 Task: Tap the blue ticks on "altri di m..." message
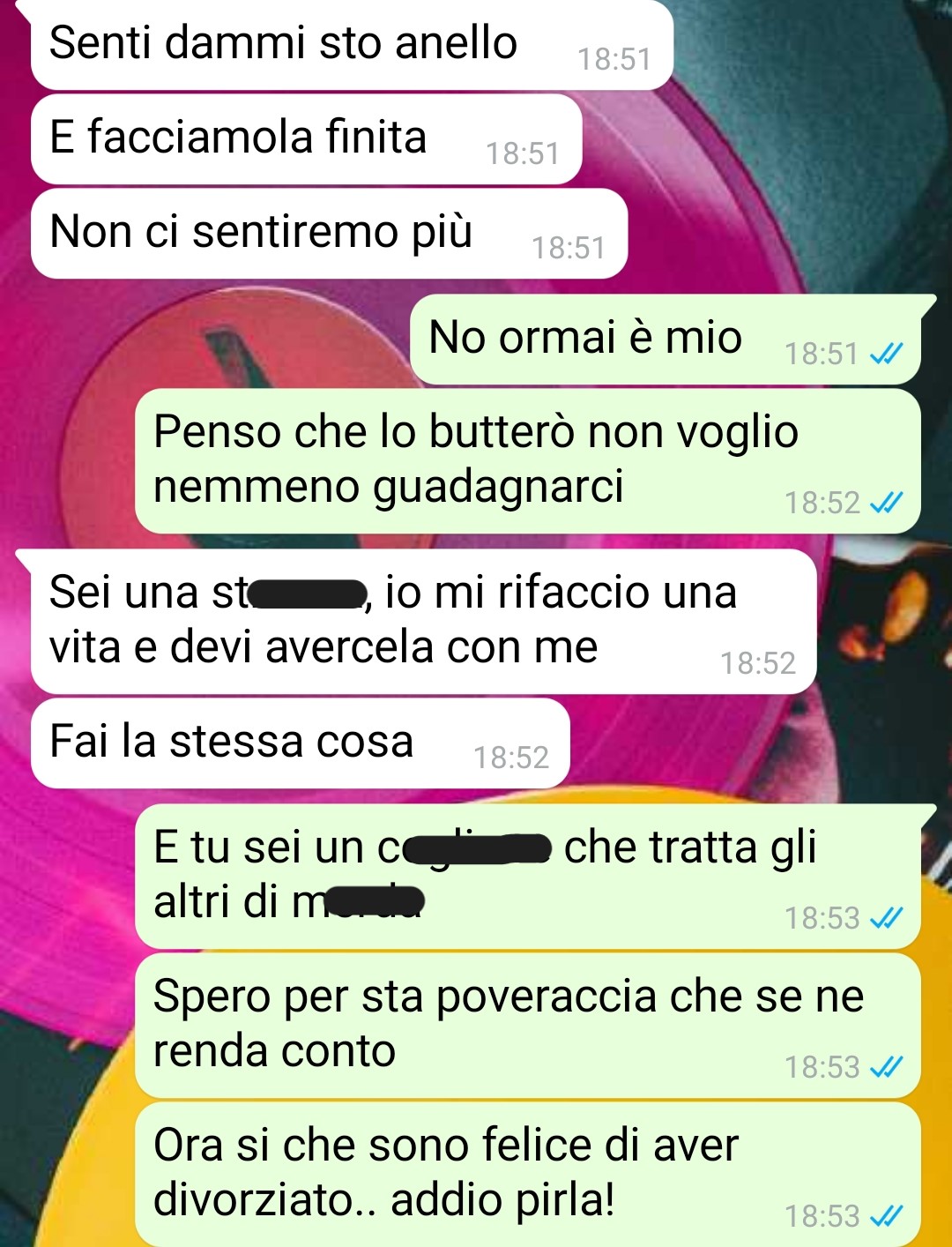(886, 918)
